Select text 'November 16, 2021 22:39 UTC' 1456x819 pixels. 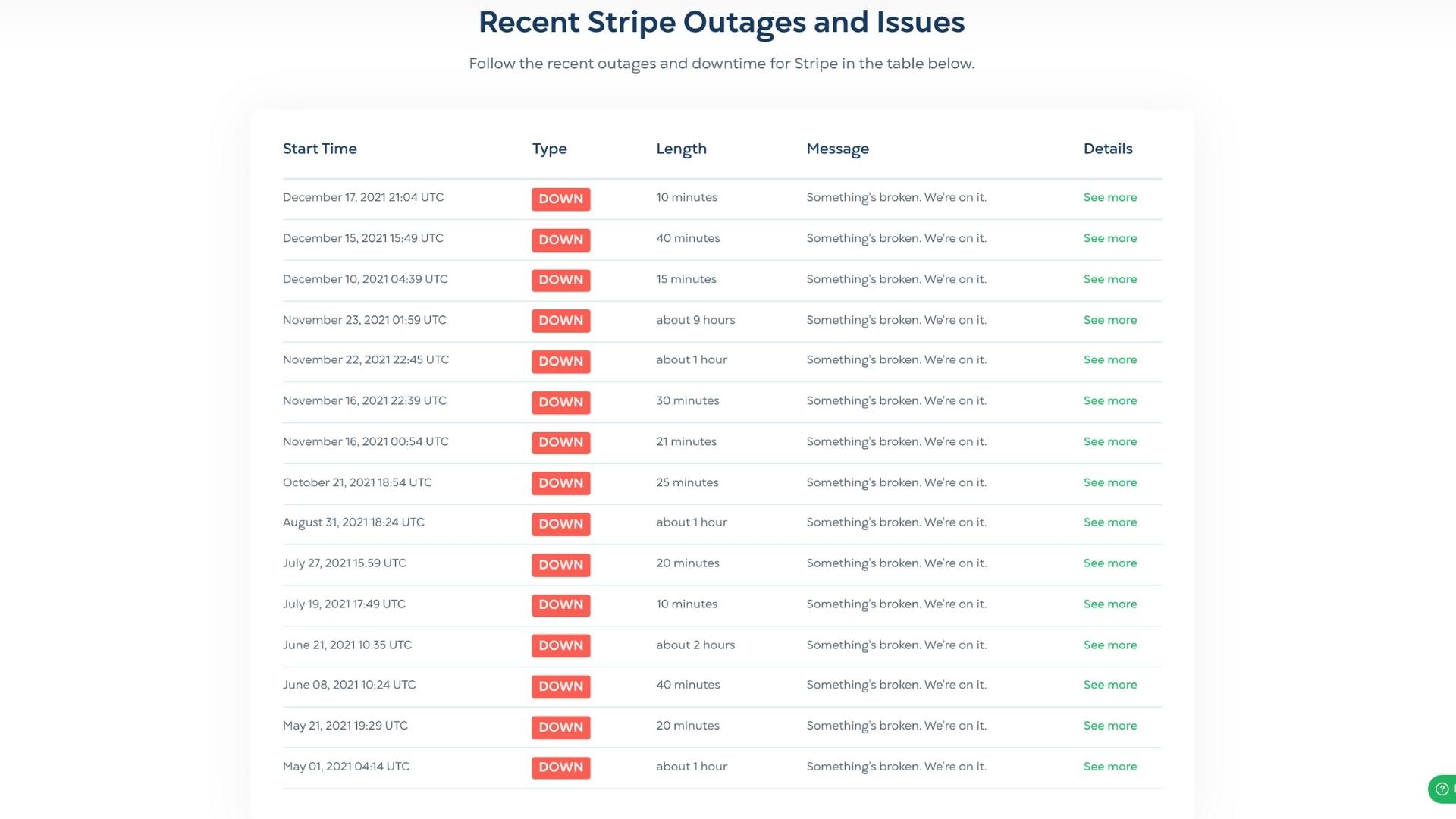(365, 400)
